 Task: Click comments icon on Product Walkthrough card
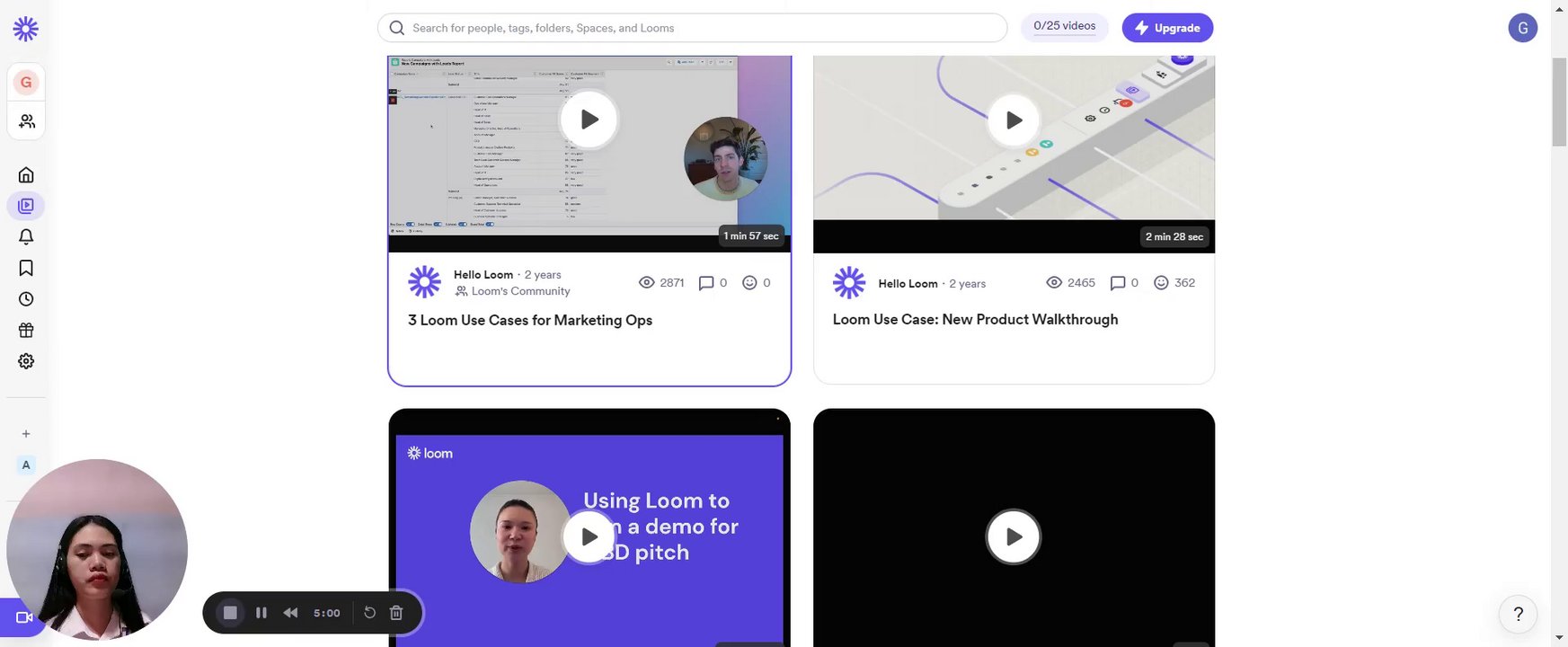pos(1118,283)
